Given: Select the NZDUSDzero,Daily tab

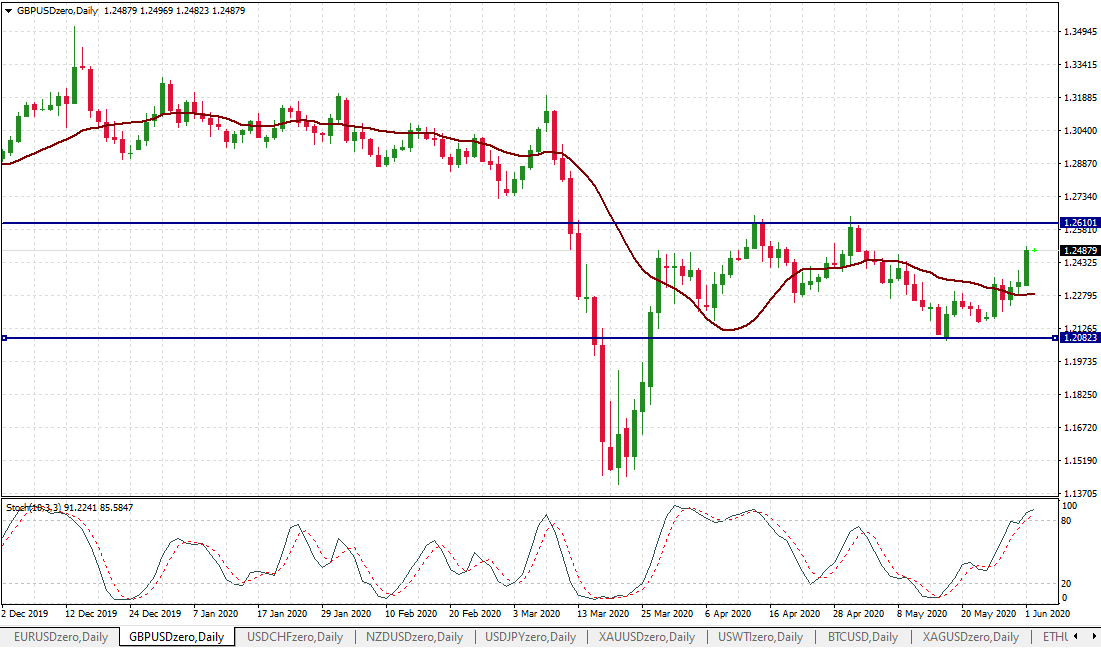Looking at the screenshot, I should tap(414, 637).
